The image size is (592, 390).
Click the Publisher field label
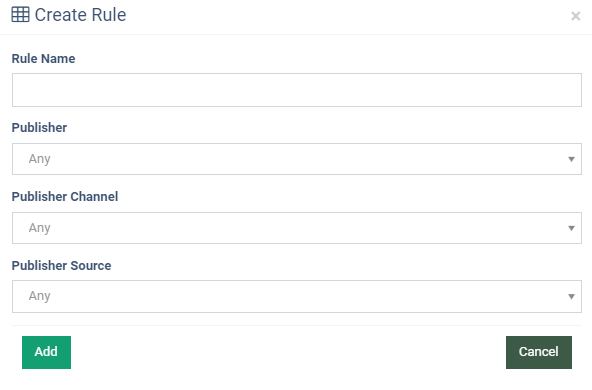39,128
